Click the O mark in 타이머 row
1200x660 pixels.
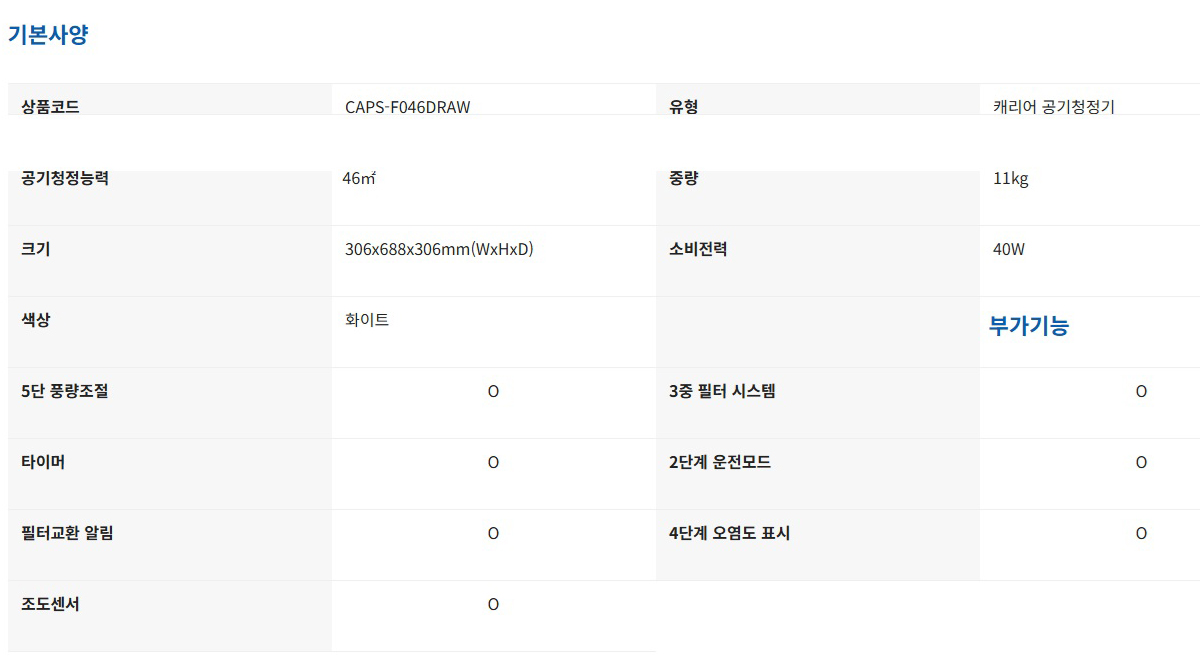pos(493,463)
